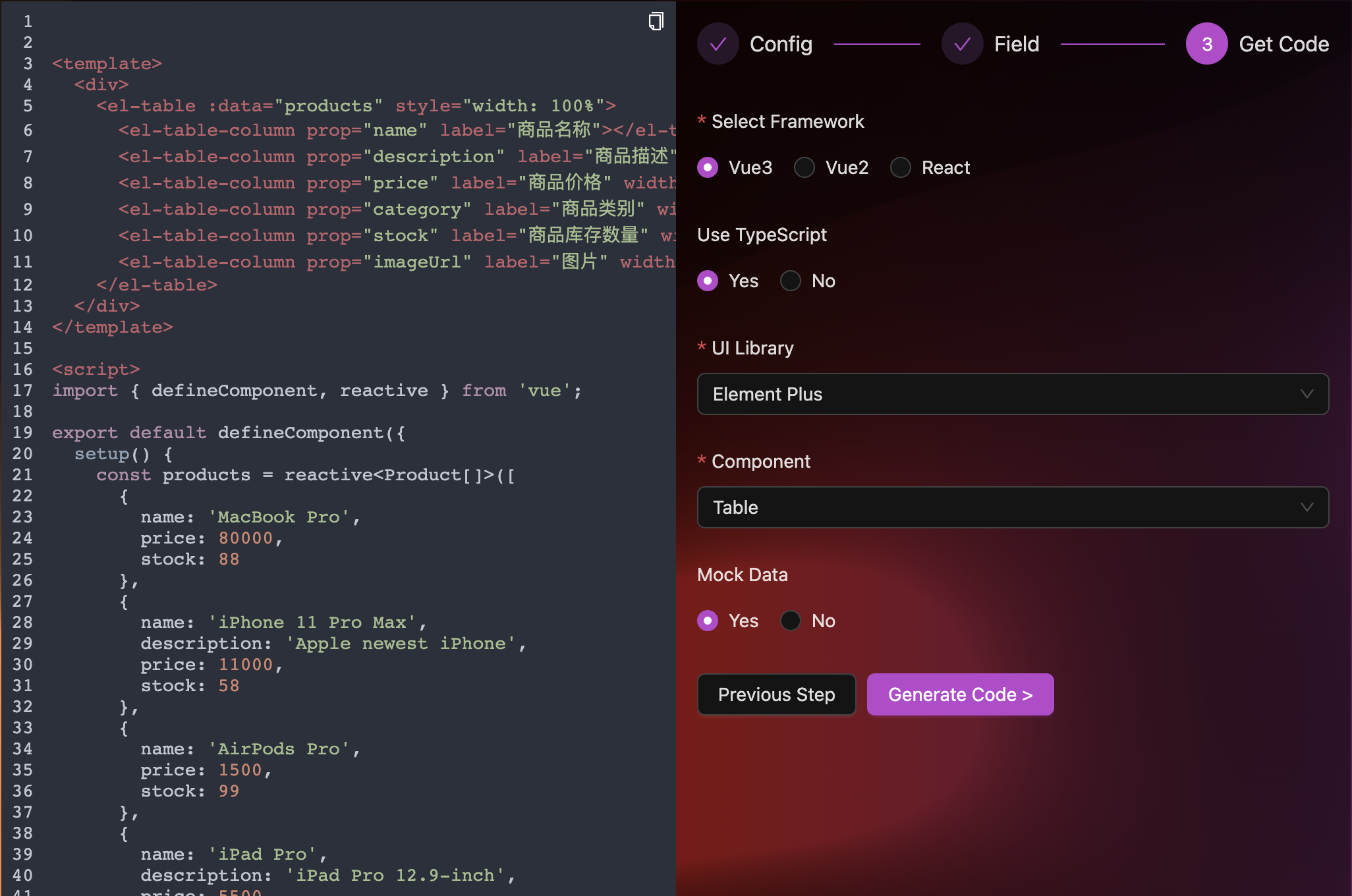Click the 'stock: 88' line
This screenshot has height=896, width=1352.
coord(190,559)
